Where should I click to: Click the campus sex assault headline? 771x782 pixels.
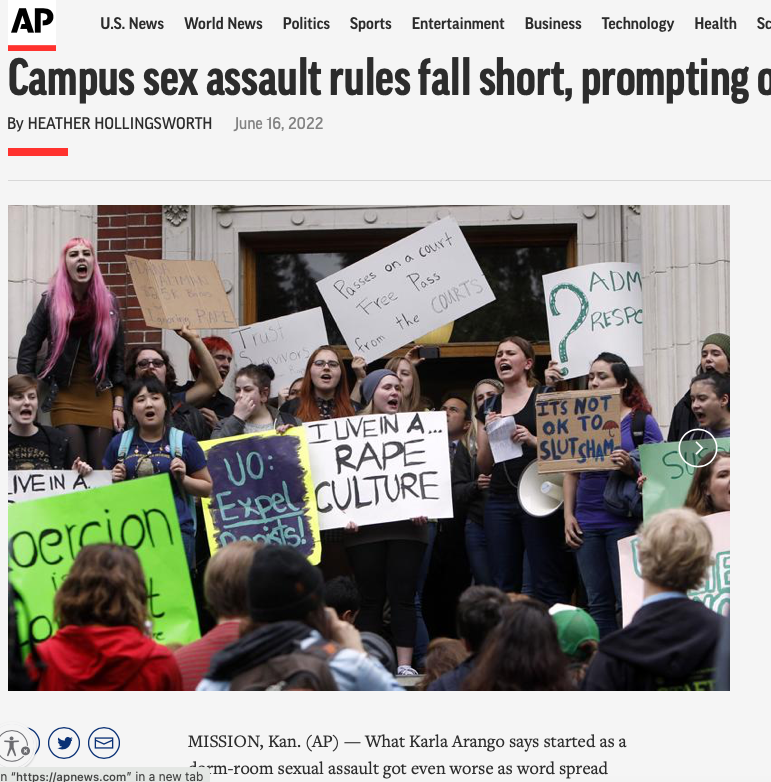(x=389, y=78)
